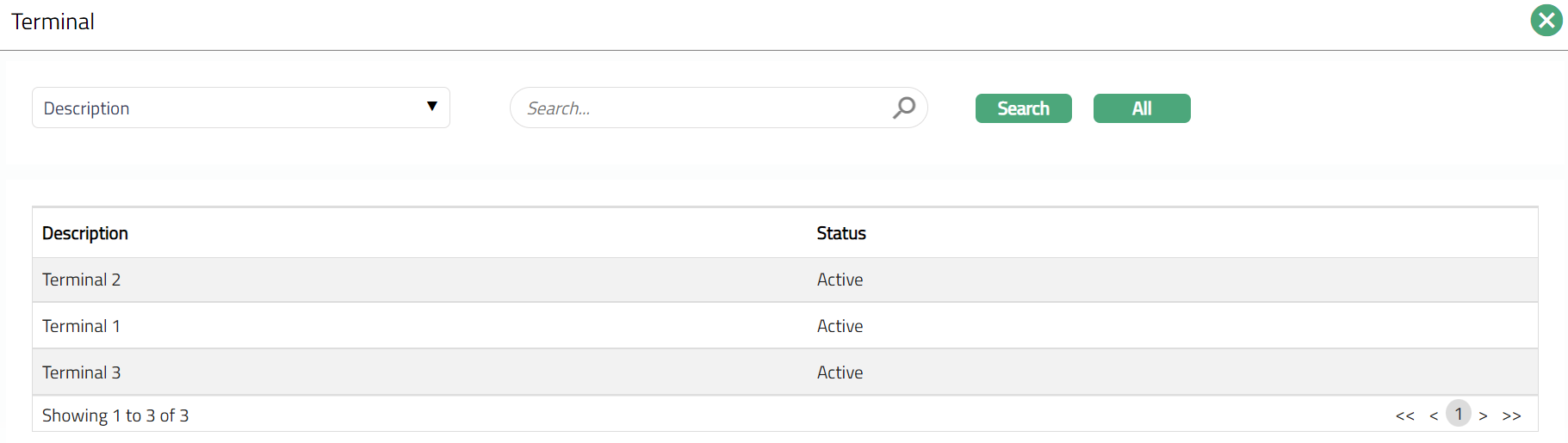
Task: Select the Terminal 3 row
Action: [x=82, y=372]
